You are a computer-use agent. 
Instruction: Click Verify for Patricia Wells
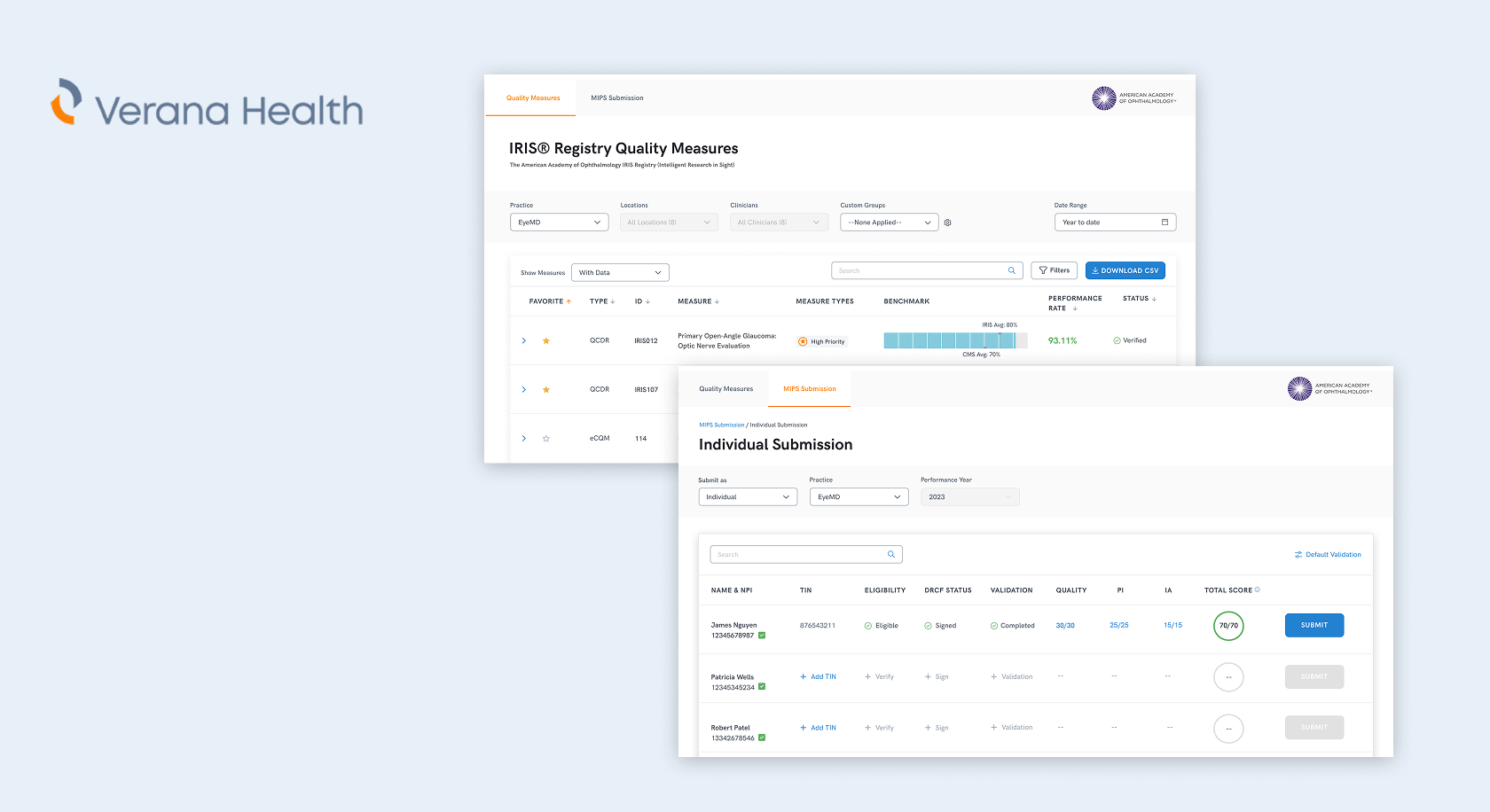(x=880, y=676)
